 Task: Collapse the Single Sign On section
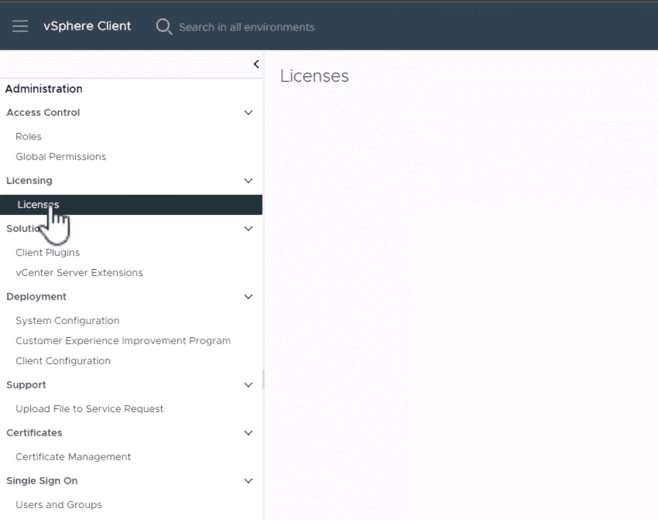point(249,481)
